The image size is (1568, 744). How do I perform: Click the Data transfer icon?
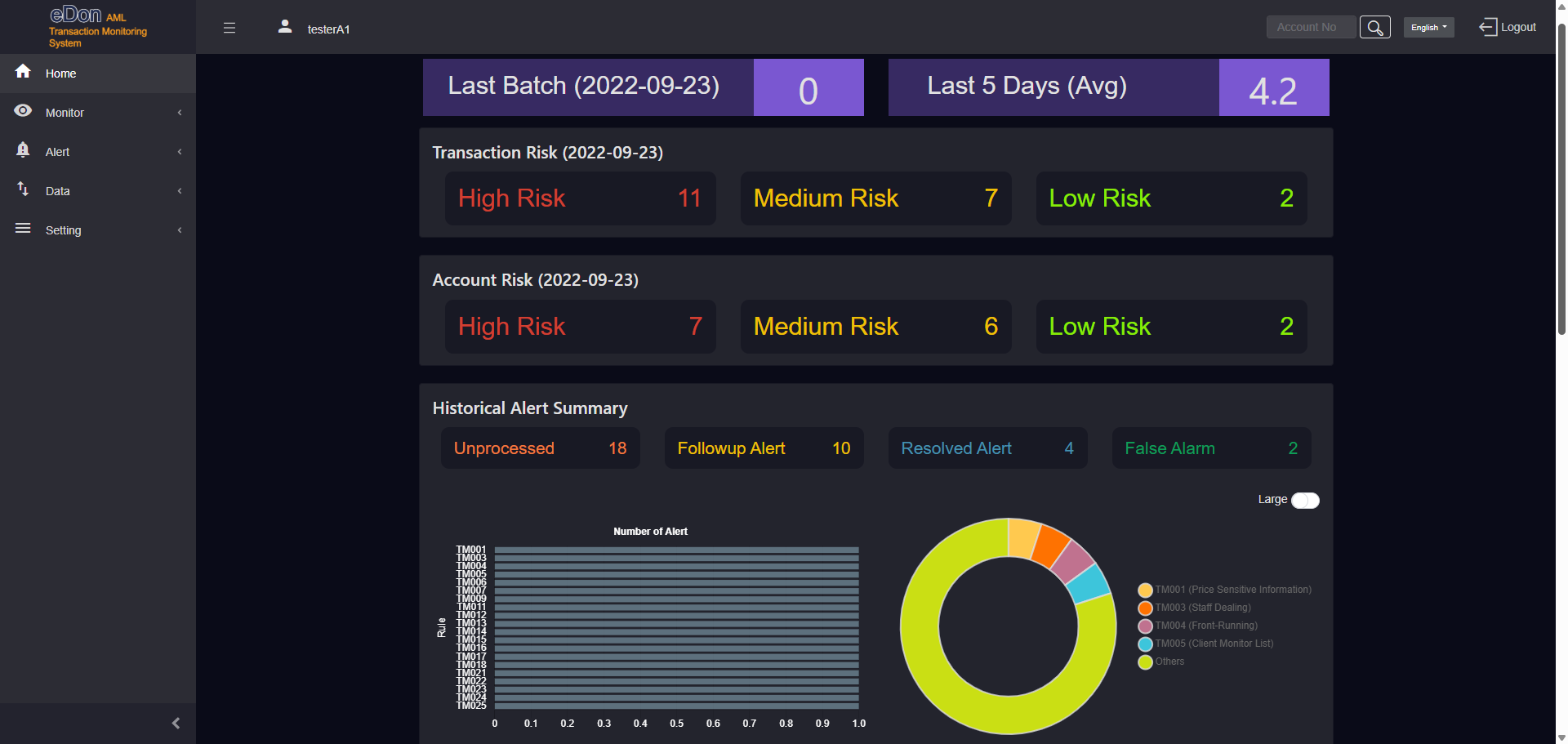pos(24,189)
